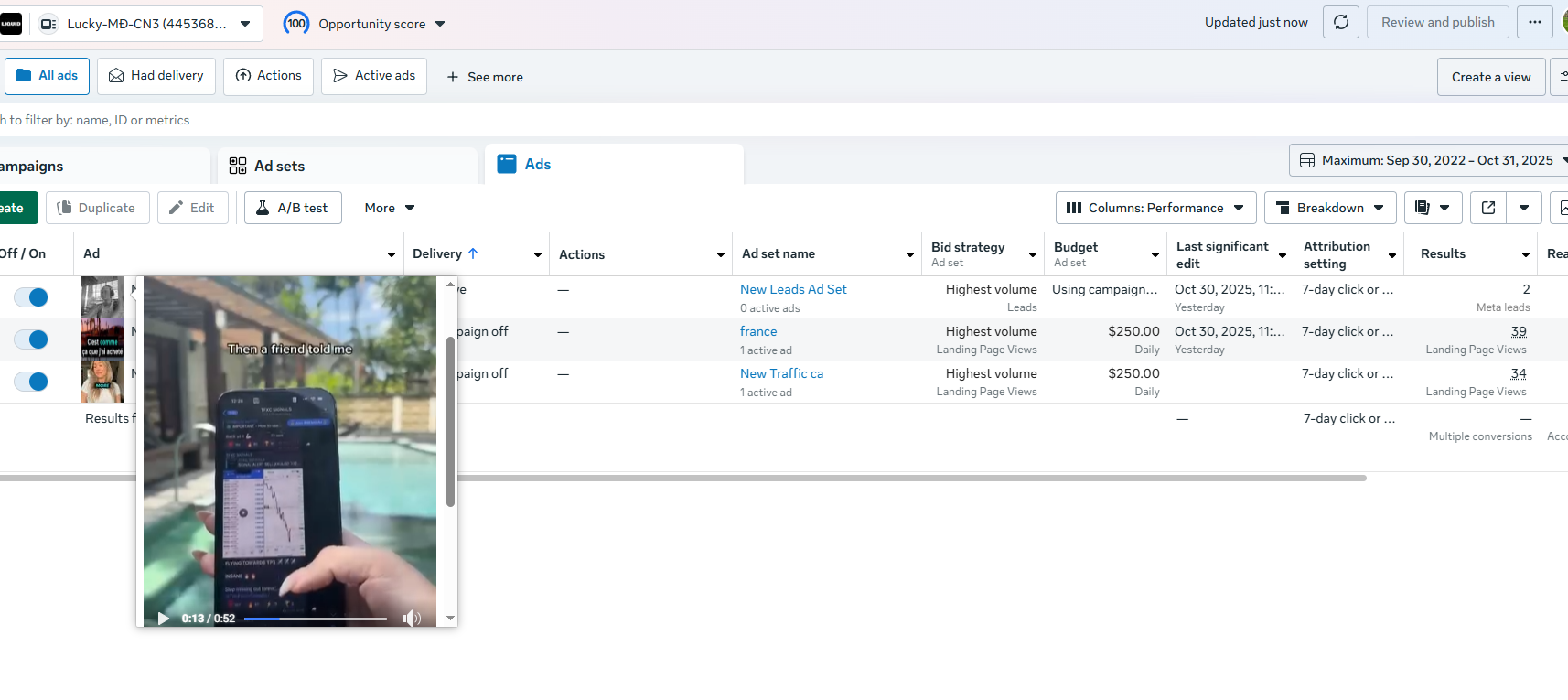
Task: Toggle the first ad on/off switch
Action: tap(31, 297)
